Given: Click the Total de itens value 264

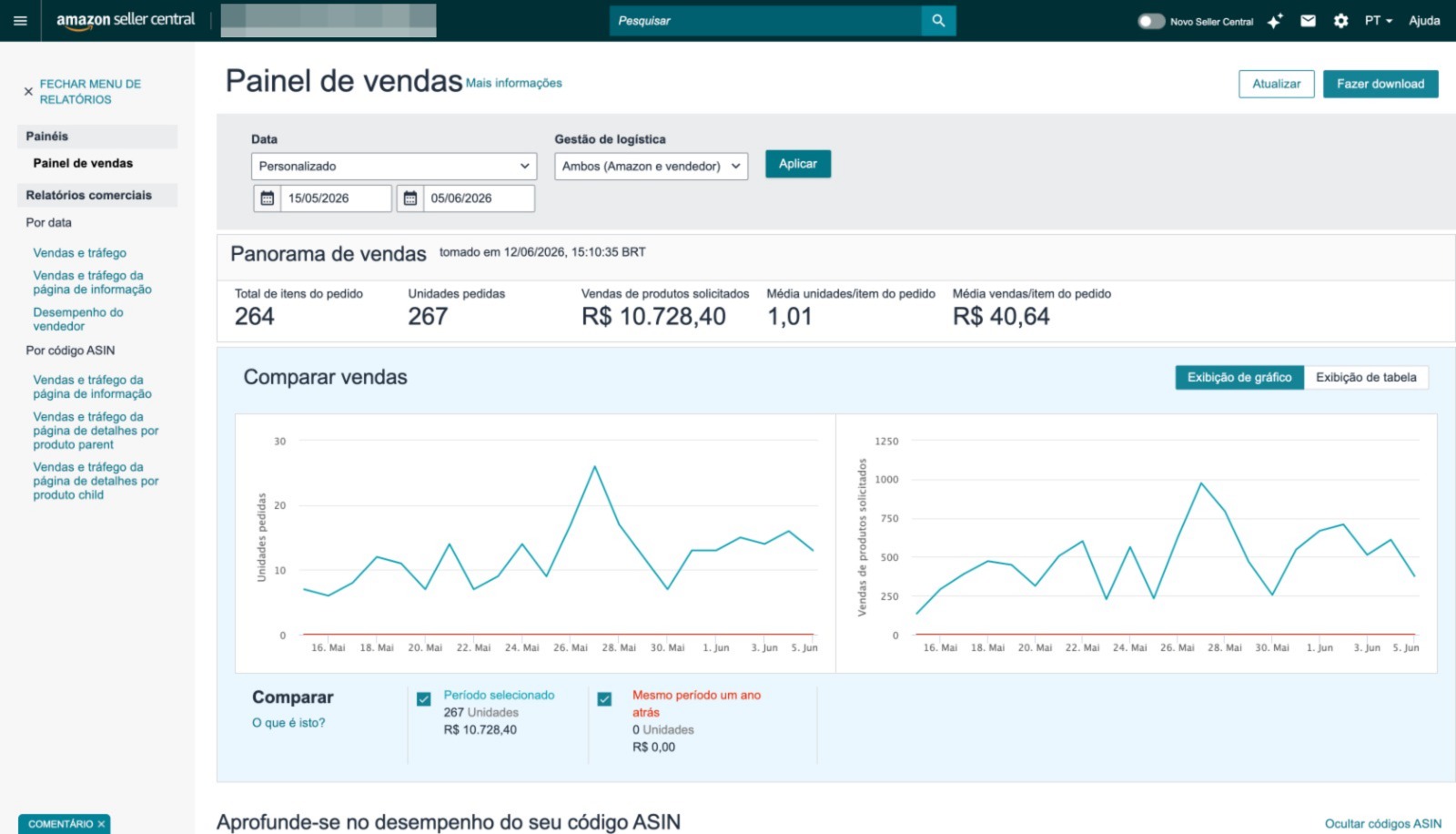Looking at the screenshot, I should (x=254, y=316).
